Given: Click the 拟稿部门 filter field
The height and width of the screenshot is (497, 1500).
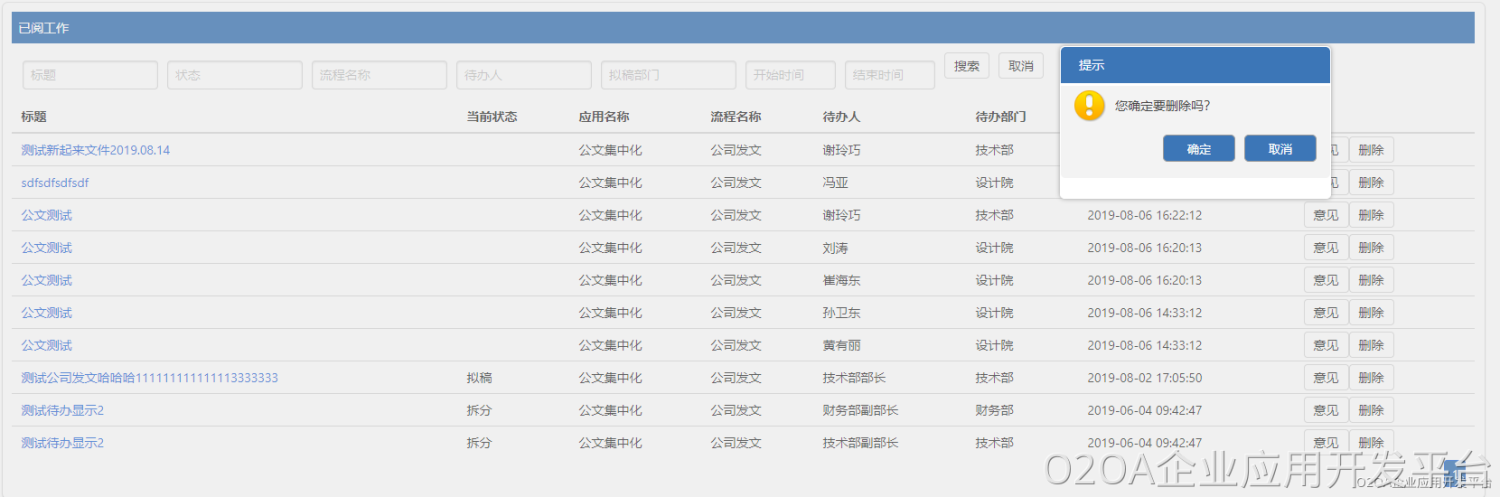Looking at the screenshot, I should (668, 75).
